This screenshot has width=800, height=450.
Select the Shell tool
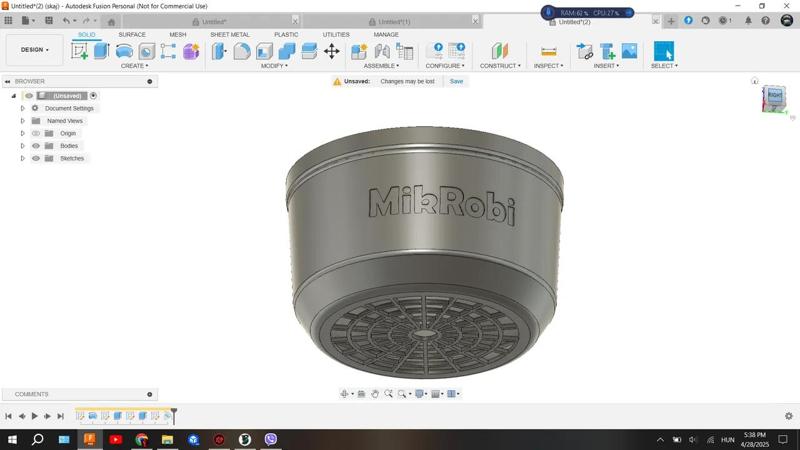coord(264,51)
